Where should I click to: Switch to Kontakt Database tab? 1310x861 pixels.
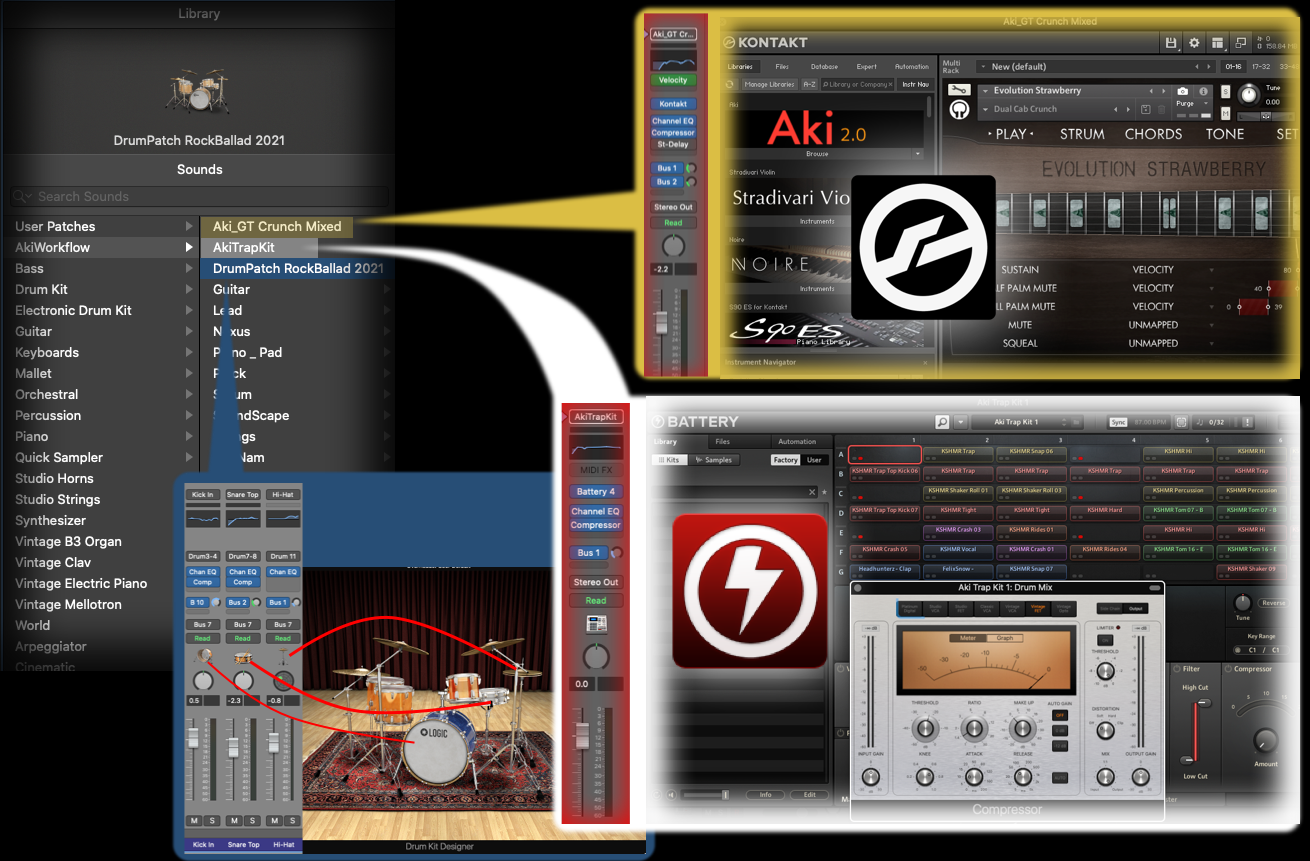824,67
